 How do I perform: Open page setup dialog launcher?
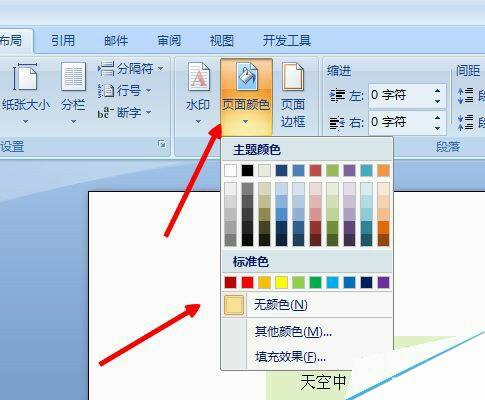coord(162,144)
